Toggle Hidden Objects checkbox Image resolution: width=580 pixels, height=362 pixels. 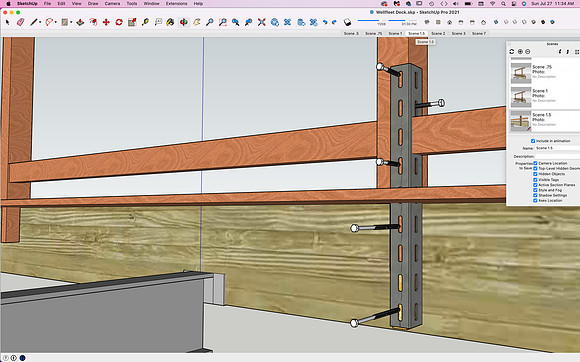point(535,174)
